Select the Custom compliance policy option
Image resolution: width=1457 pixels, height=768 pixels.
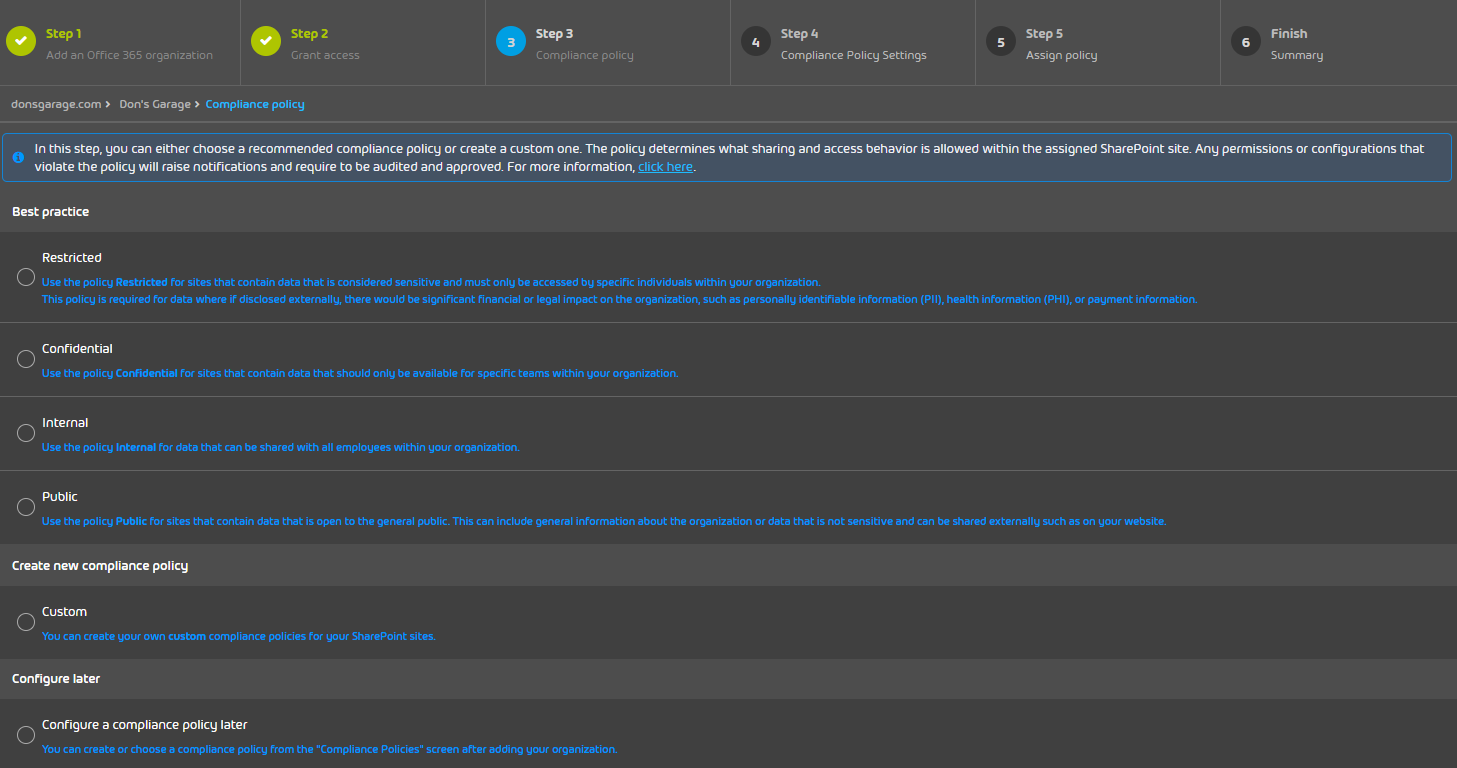26,622
